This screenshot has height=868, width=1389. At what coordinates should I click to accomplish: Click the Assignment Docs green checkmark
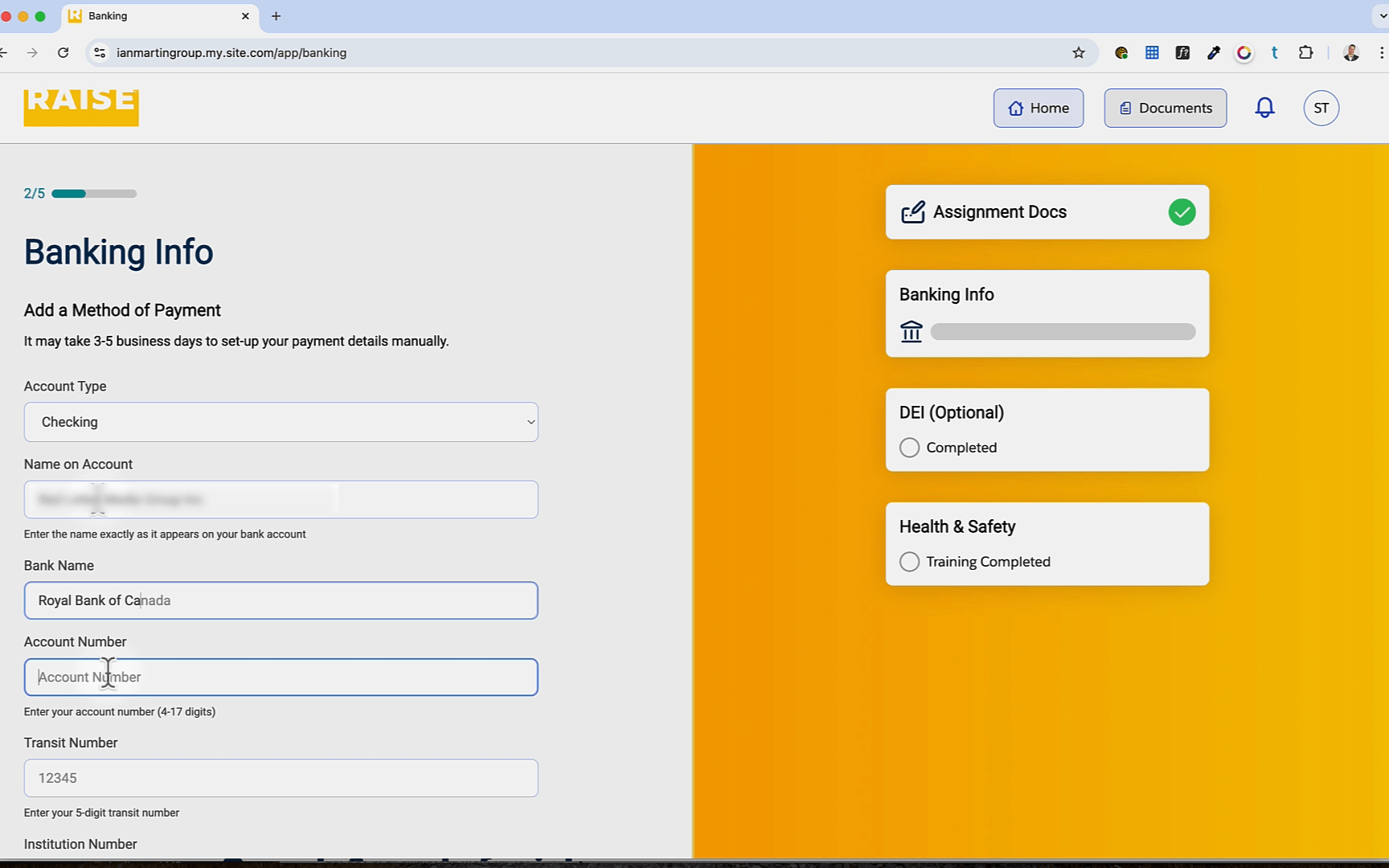click(x=1182, y=212)
